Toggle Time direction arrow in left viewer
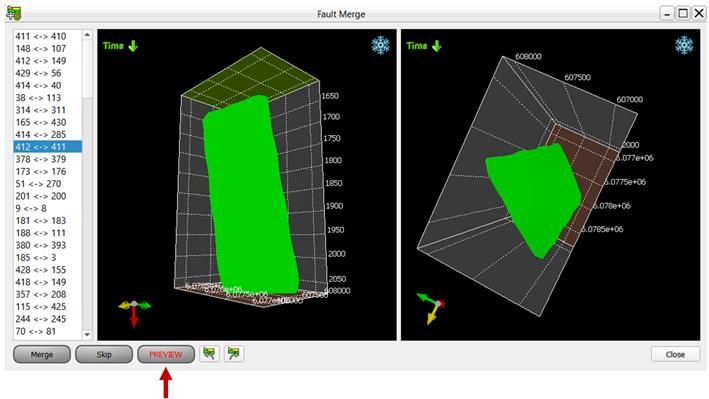This screenshot has height=399, width=709. 133,46
